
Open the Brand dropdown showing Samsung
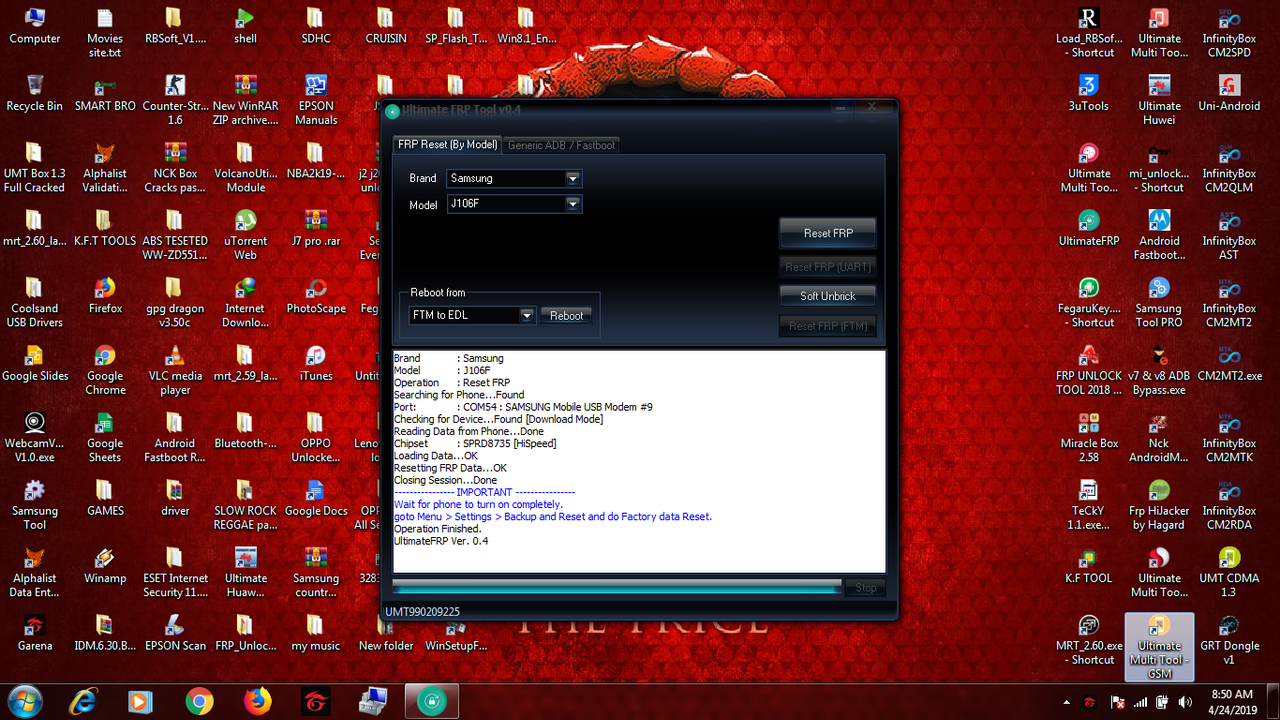(514, 178)
